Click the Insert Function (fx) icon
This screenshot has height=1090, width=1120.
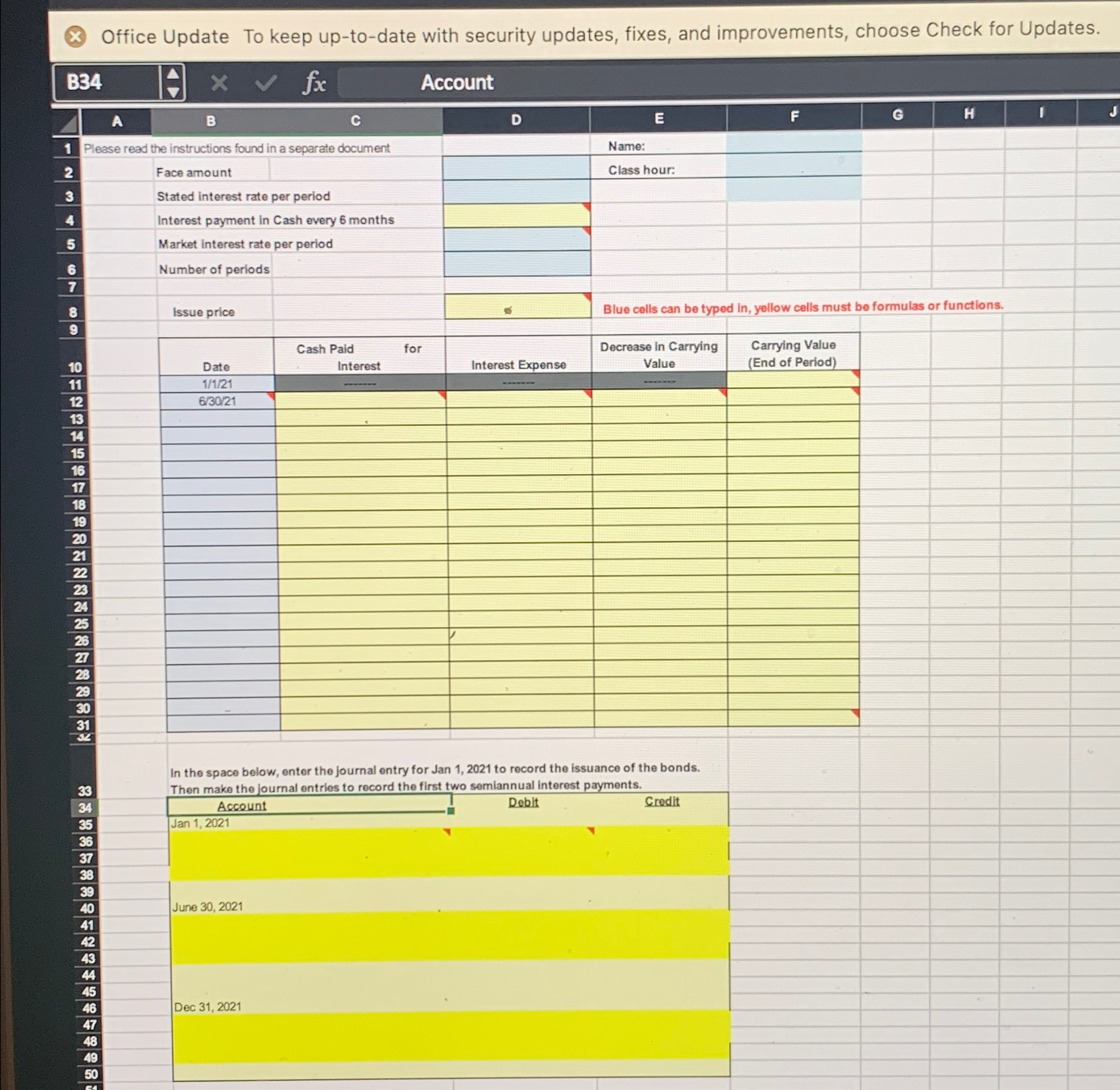[x=313, y=83]
